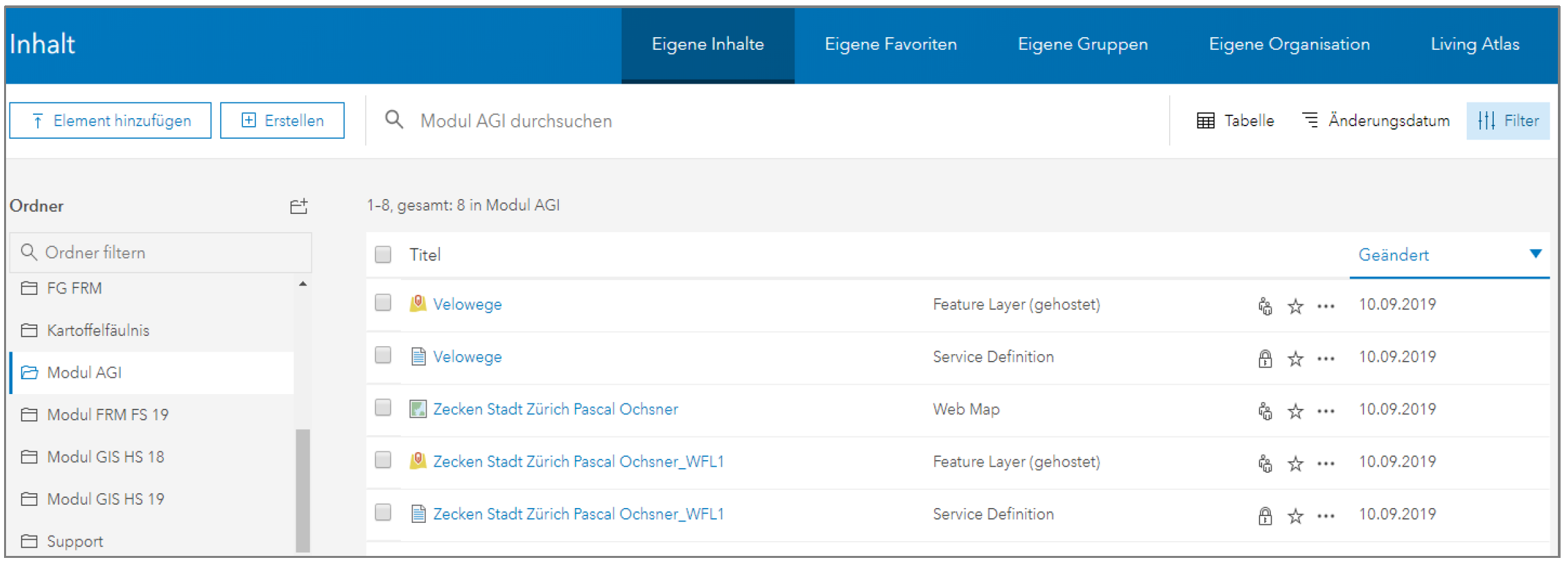Click the folder list scrollbar

tap(302, 490)
